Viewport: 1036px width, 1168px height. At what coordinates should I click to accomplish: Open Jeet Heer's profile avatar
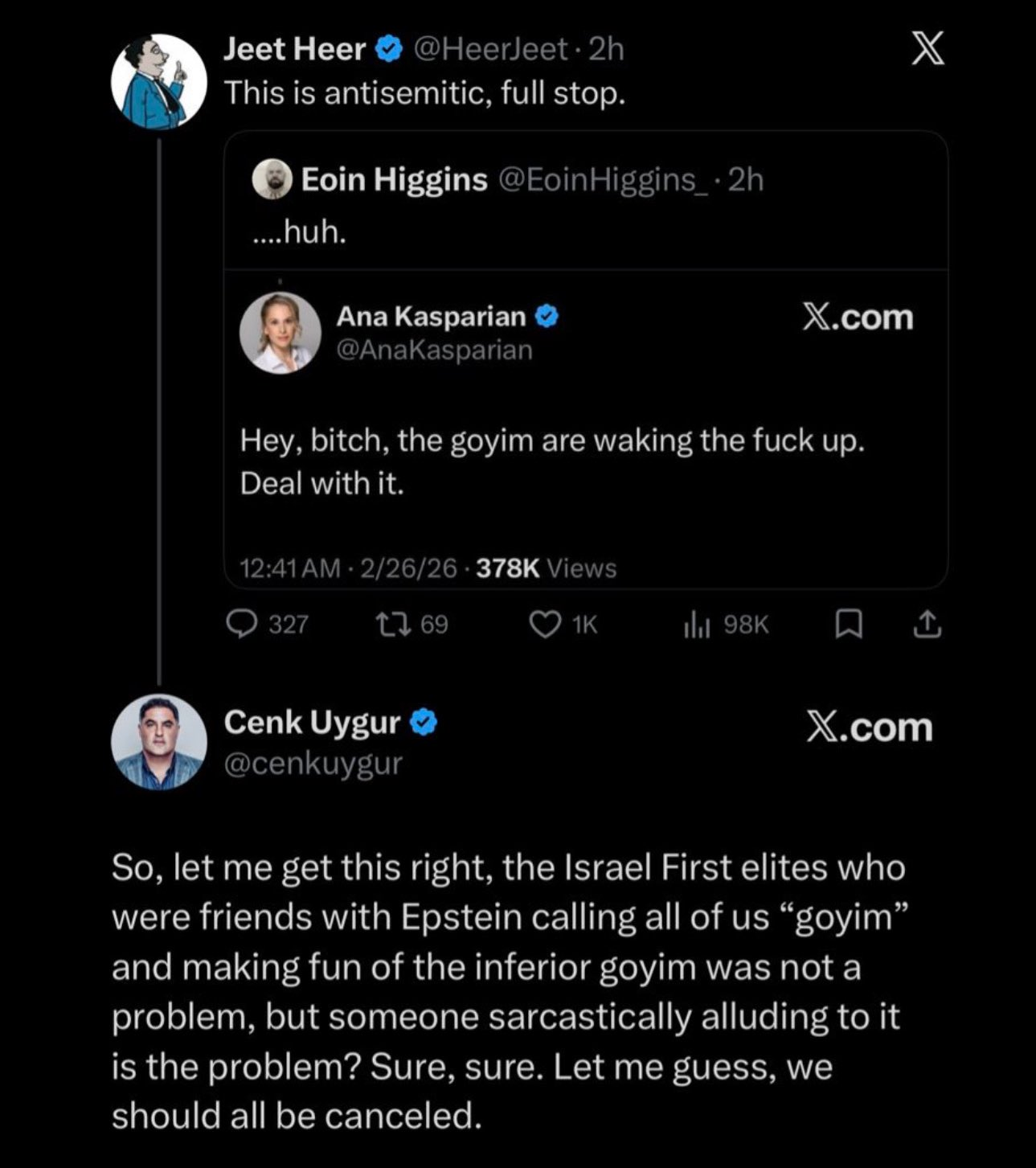pos(158,81)
